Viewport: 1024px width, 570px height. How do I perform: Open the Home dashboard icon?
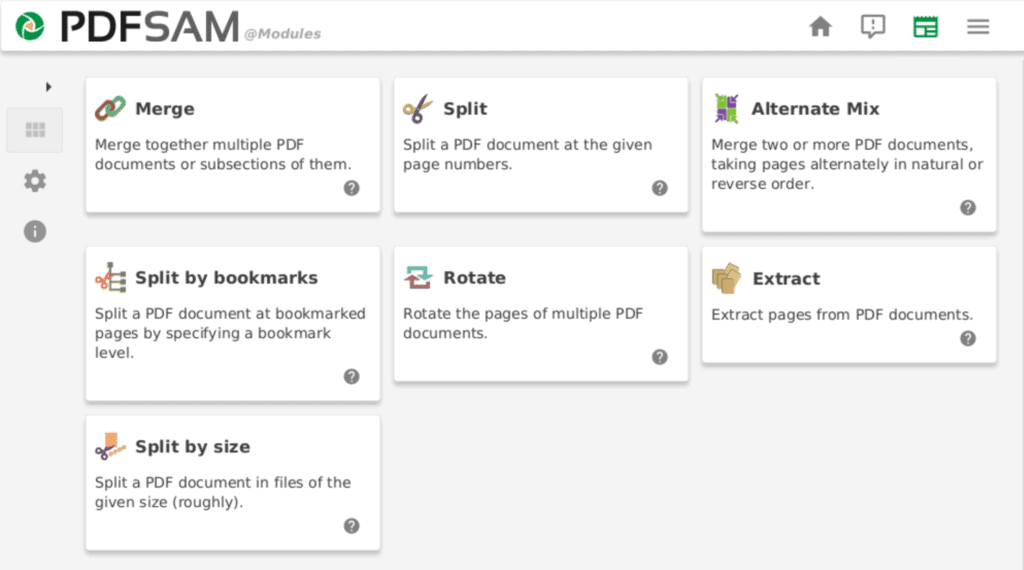[820, 27]
